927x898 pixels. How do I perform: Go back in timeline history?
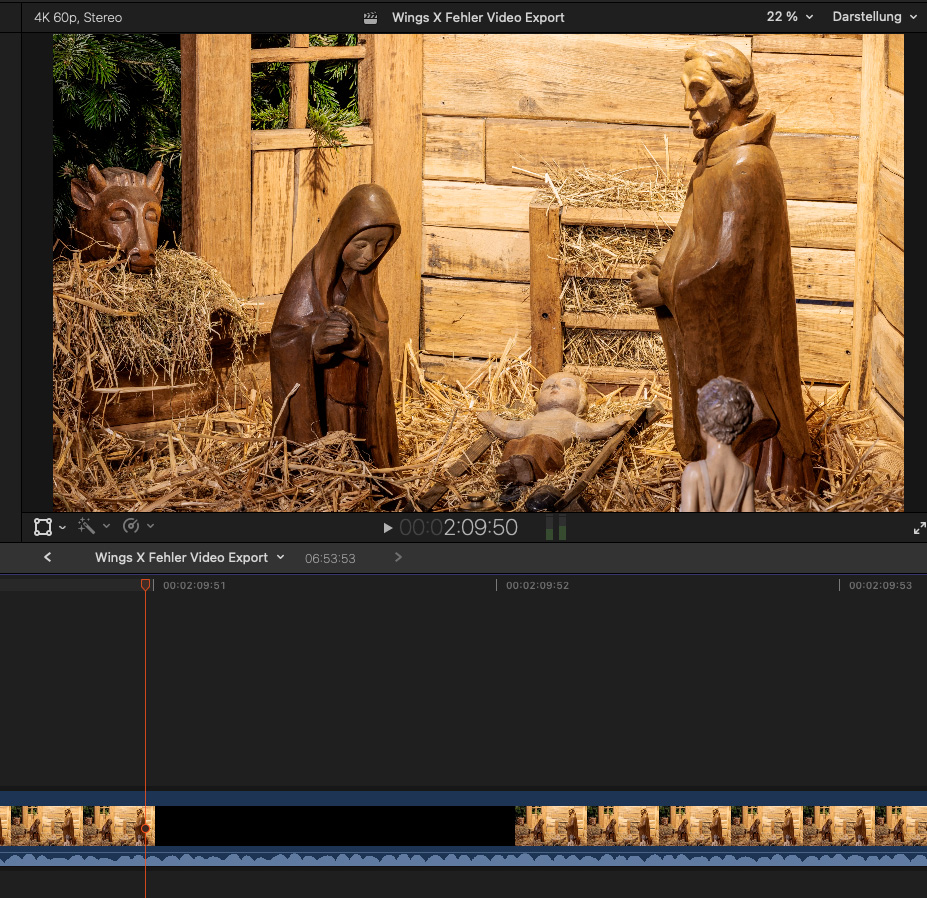click(47, 558)
